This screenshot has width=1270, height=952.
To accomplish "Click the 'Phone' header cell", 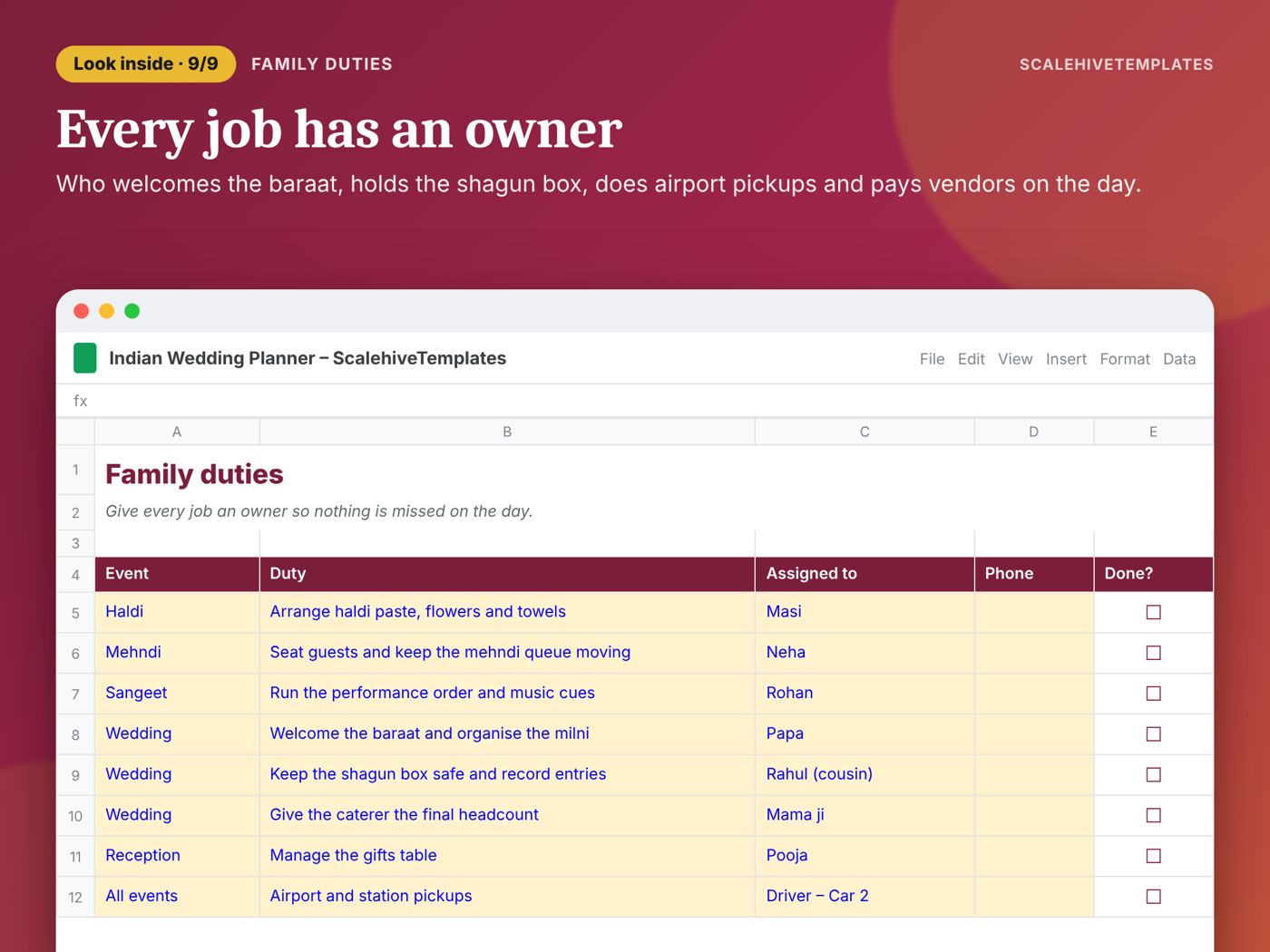I will click(1034, 574).
